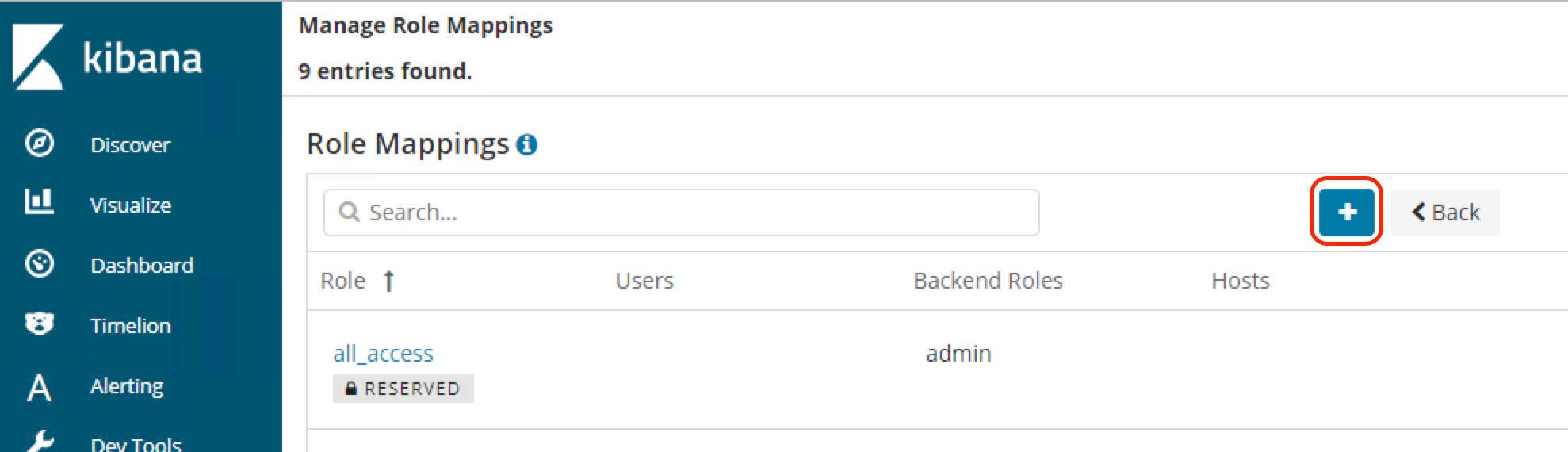The height and width of the screenshot is (452, 1568).
Task: Show info for Role Mappings heading
Action: pos(527,145)
